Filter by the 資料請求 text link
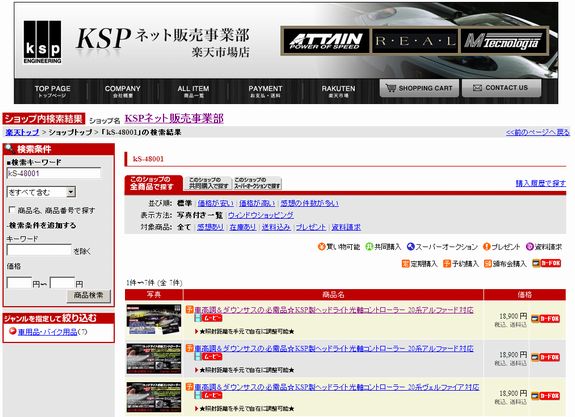Image resolution: width=575 pixels, height=417 pixels. coord(346,227)
